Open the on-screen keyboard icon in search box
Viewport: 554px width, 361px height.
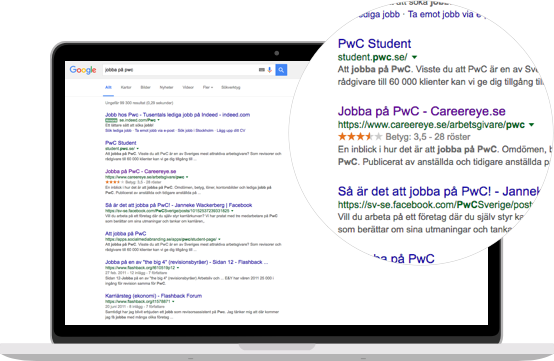point(262,70)
